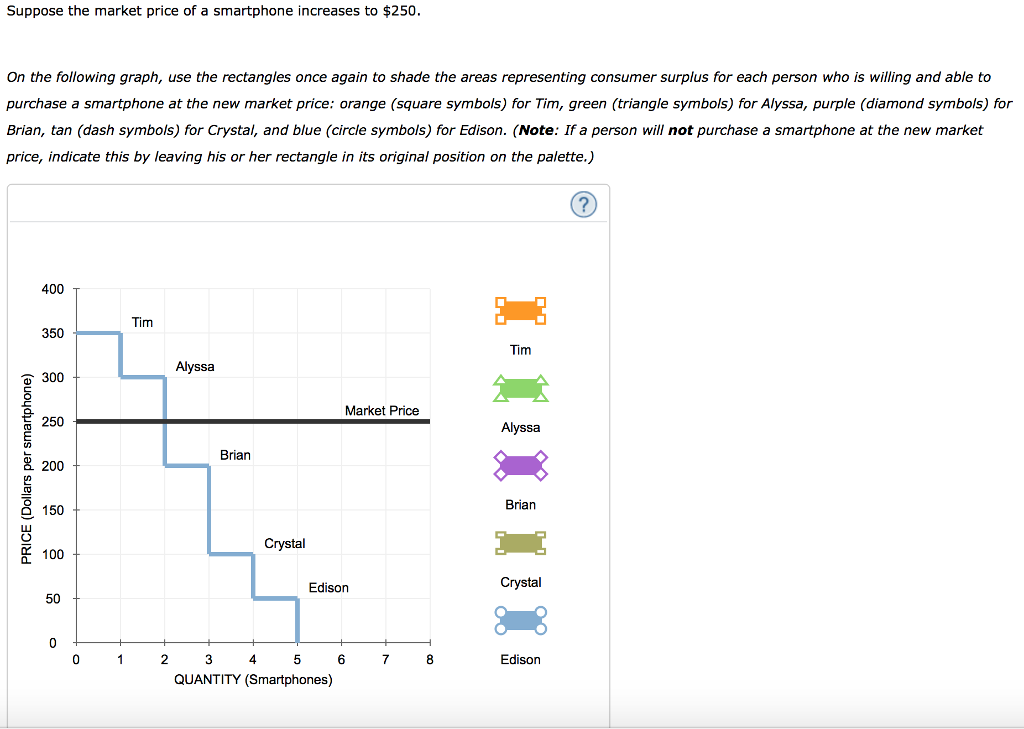The image size is (1024, 729).
Task: Select Crystal's tan dash-symbol rectangle
Action: click(520, 543)
